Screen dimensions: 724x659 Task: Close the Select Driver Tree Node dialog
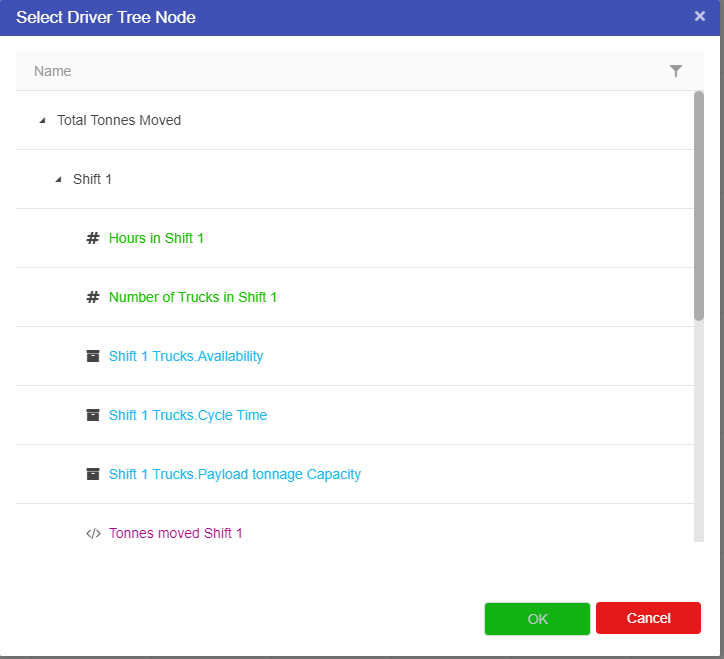[x=700, y=16]
